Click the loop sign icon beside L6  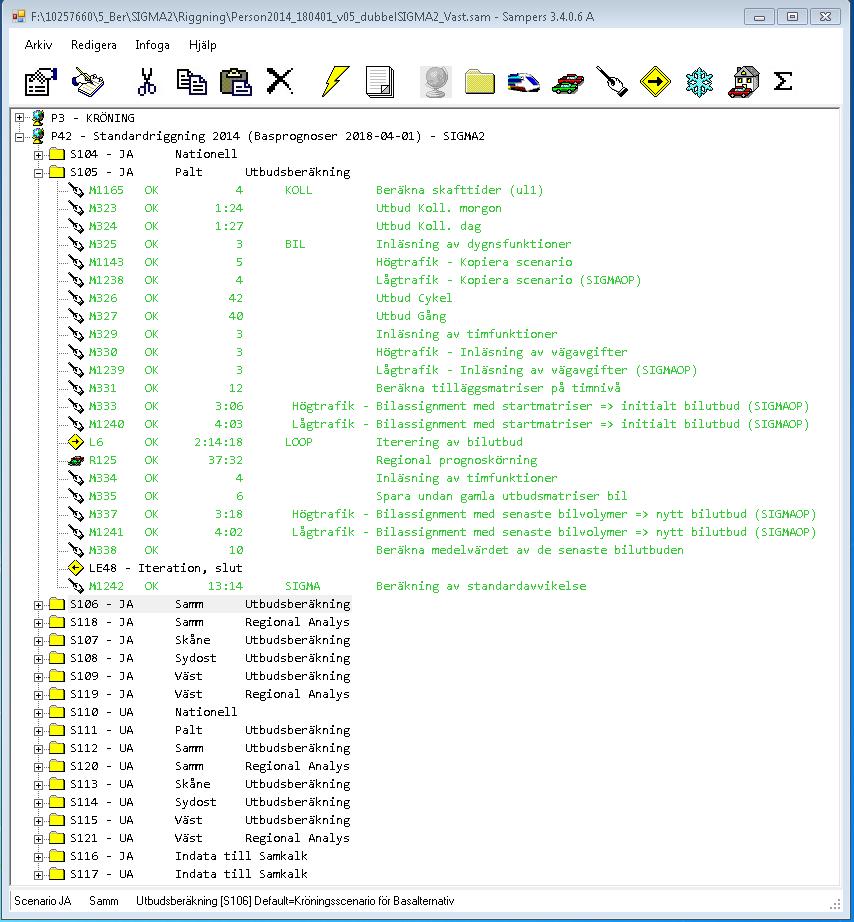click(x=76, y=442)
